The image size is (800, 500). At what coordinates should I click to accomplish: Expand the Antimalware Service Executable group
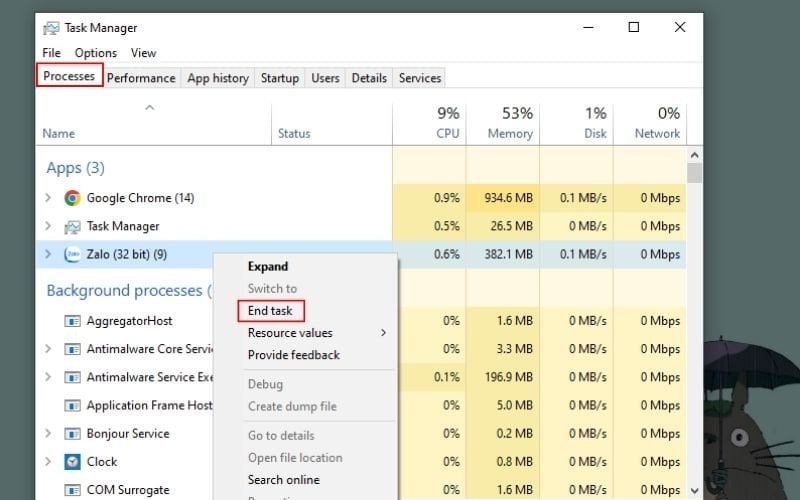click(x=48, y=377)
